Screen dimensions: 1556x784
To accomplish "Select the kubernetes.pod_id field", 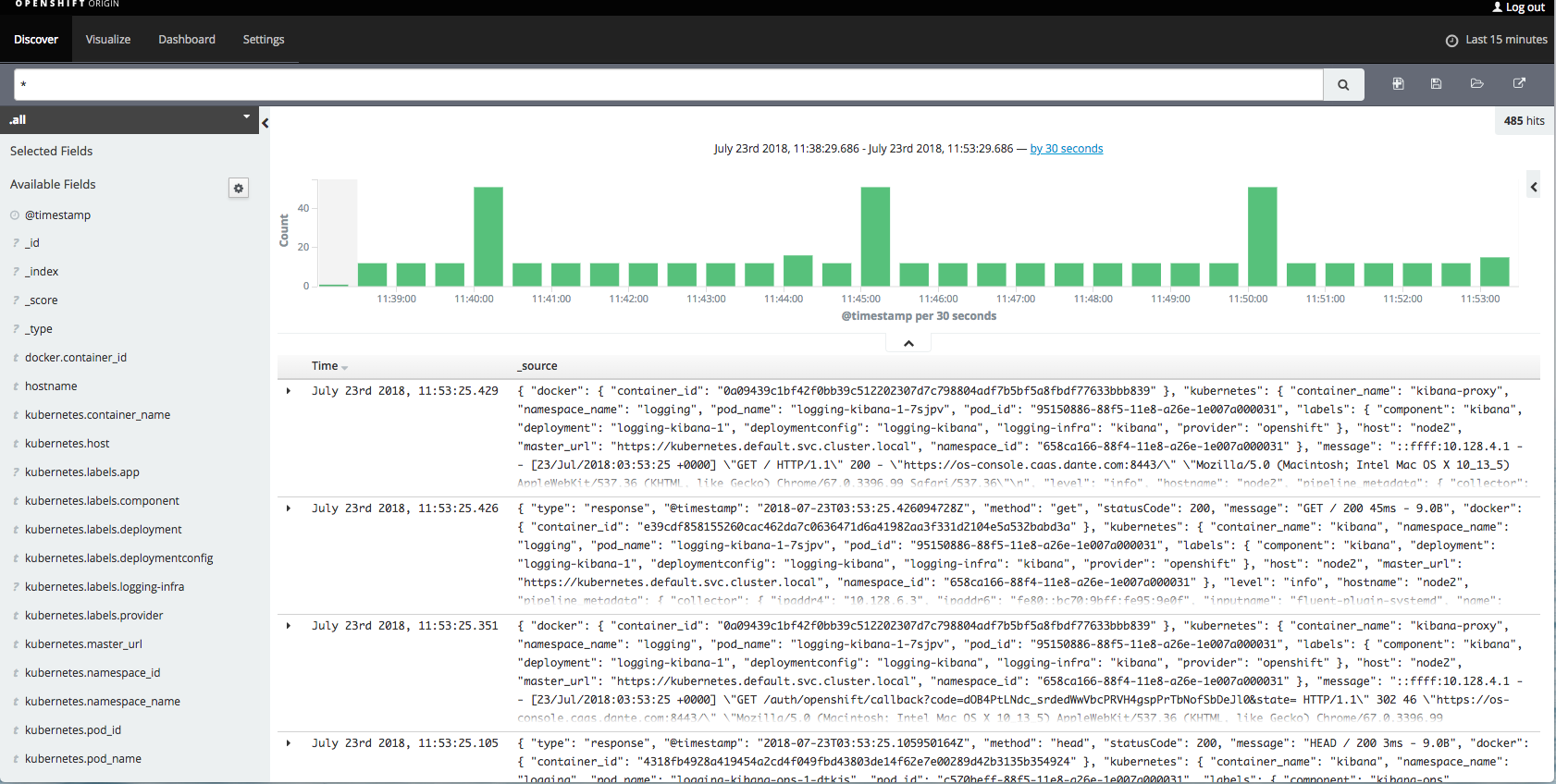I will pos(73,730).
